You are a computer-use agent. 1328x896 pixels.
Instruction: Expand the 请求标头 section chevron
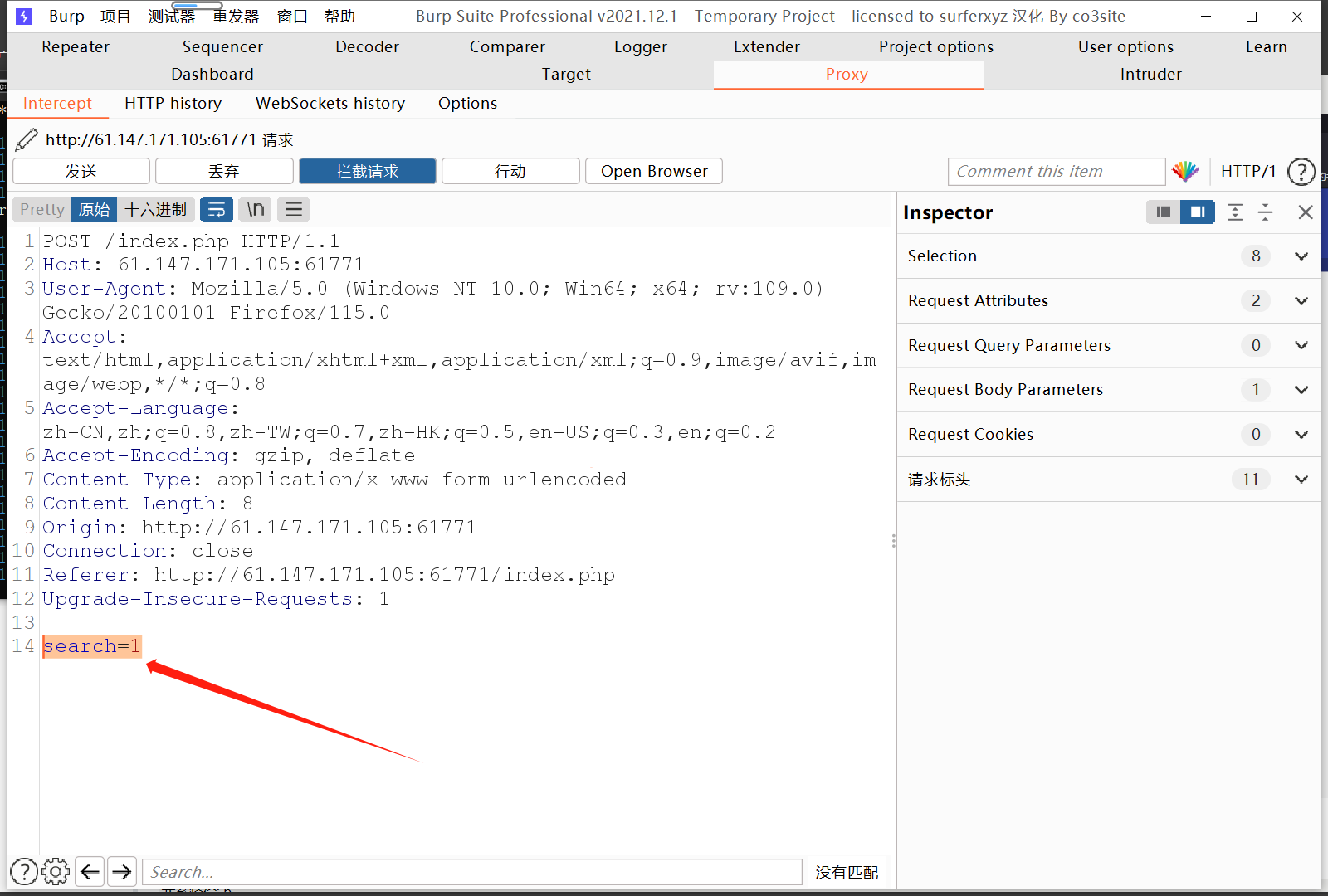(1301, 479)
